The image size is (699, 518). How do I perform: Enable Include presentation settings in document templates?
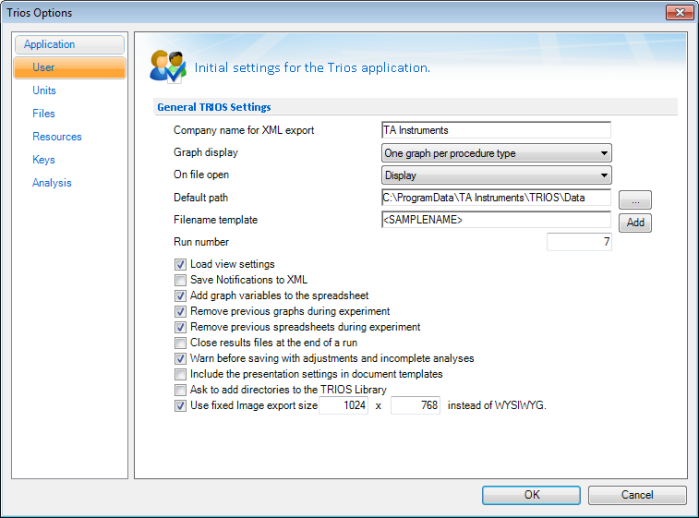(x=180, y=374)
